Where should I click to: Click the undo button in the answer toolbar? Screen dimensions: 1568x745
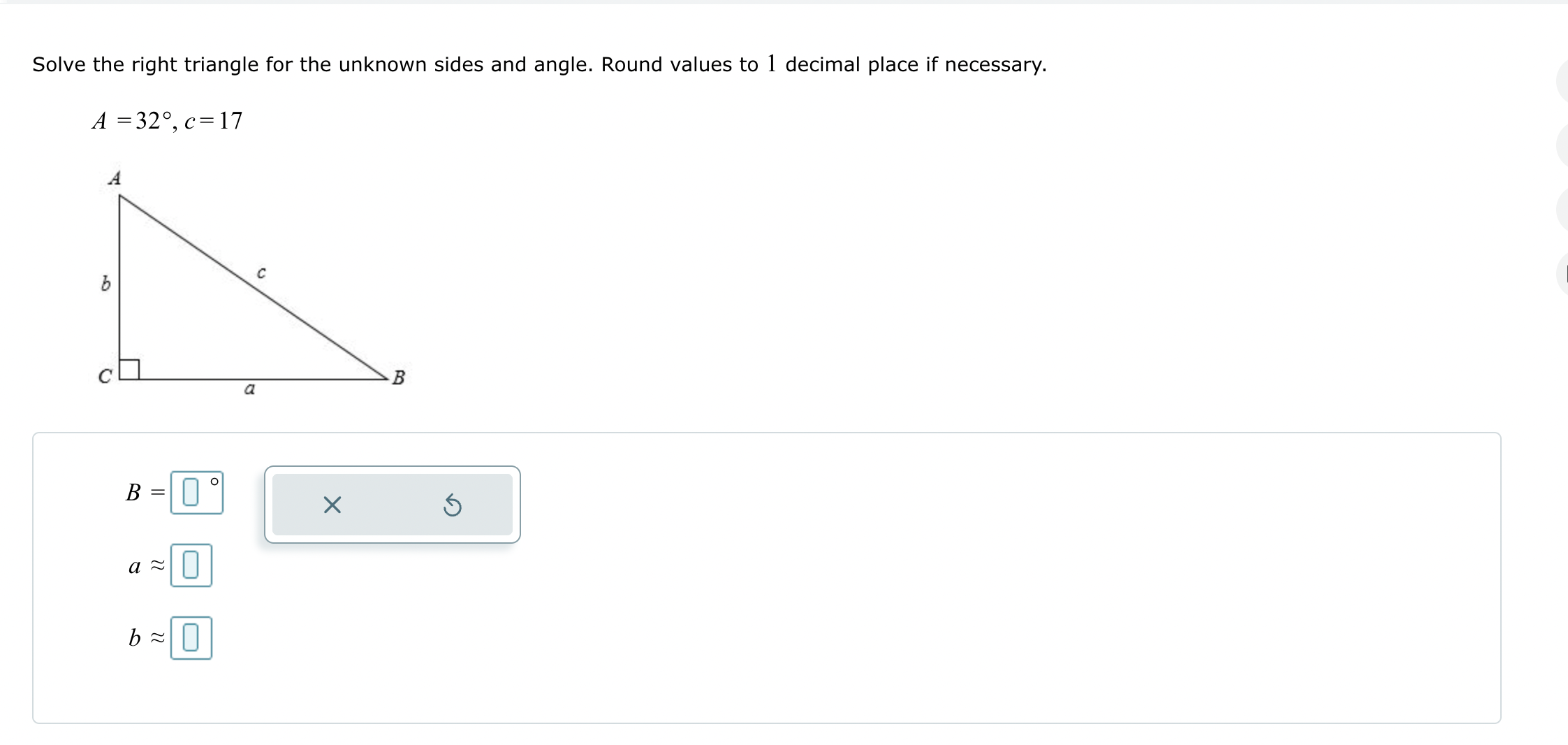click(x=453, y=505)
